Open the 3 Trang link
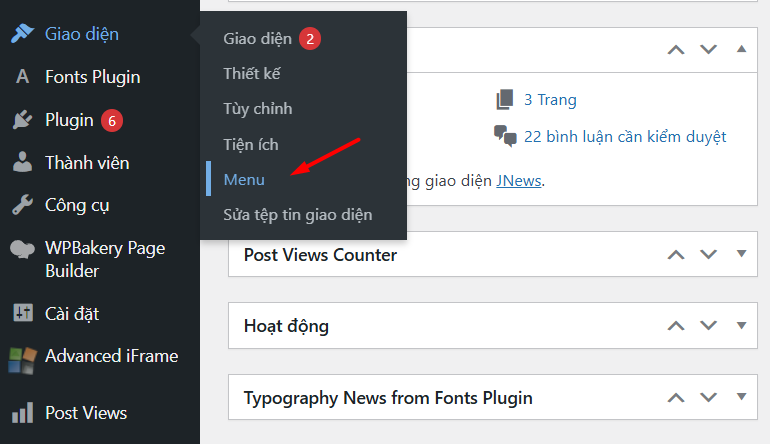This screenshot has height=444, width=770. click(550, 100)
